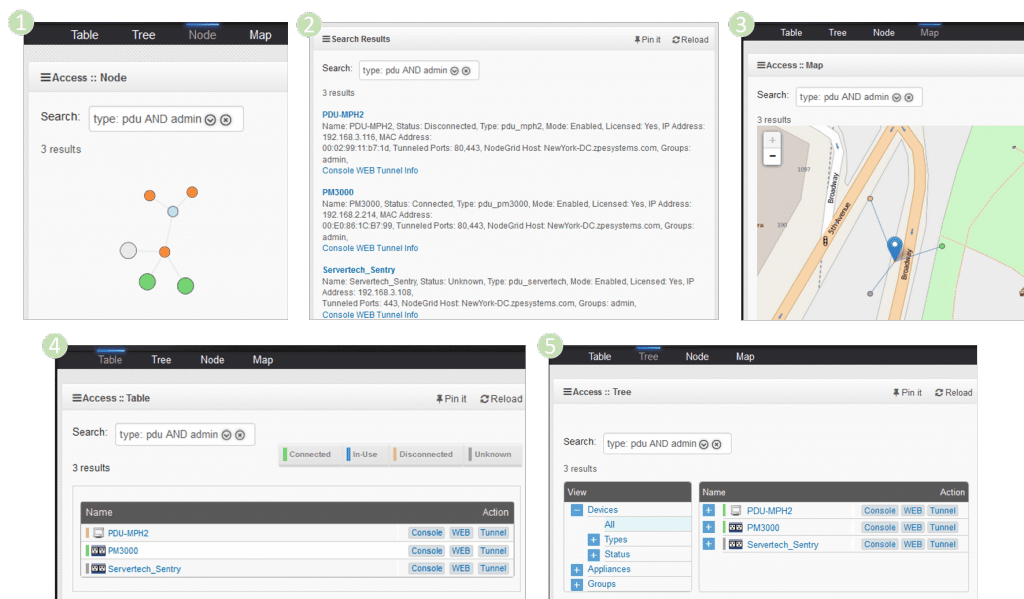Screen dimensions: 1024x599
Task: Zoom in on the map with plus button
Action: [772, 140]
